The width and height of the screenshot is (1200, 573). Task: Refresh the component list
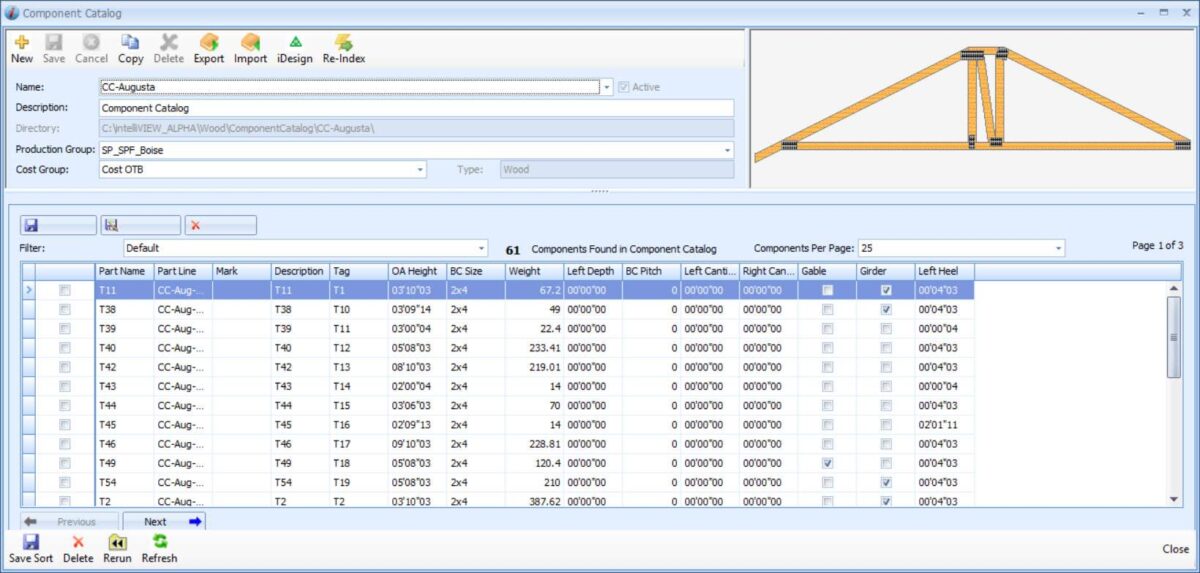tap(159, 548)
